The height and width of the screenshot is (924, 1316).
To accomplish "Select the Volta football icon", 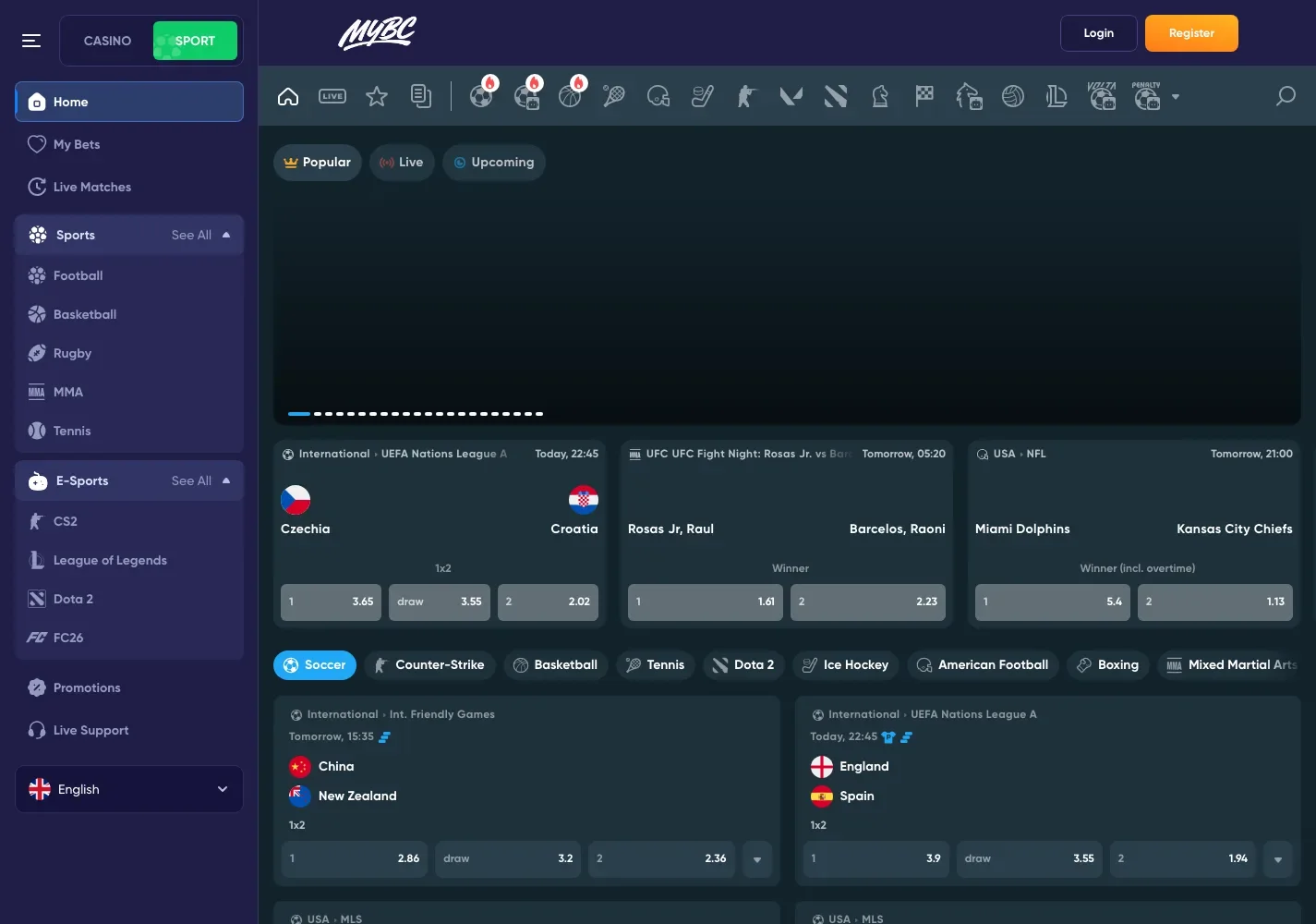I will click(1102, 96).
